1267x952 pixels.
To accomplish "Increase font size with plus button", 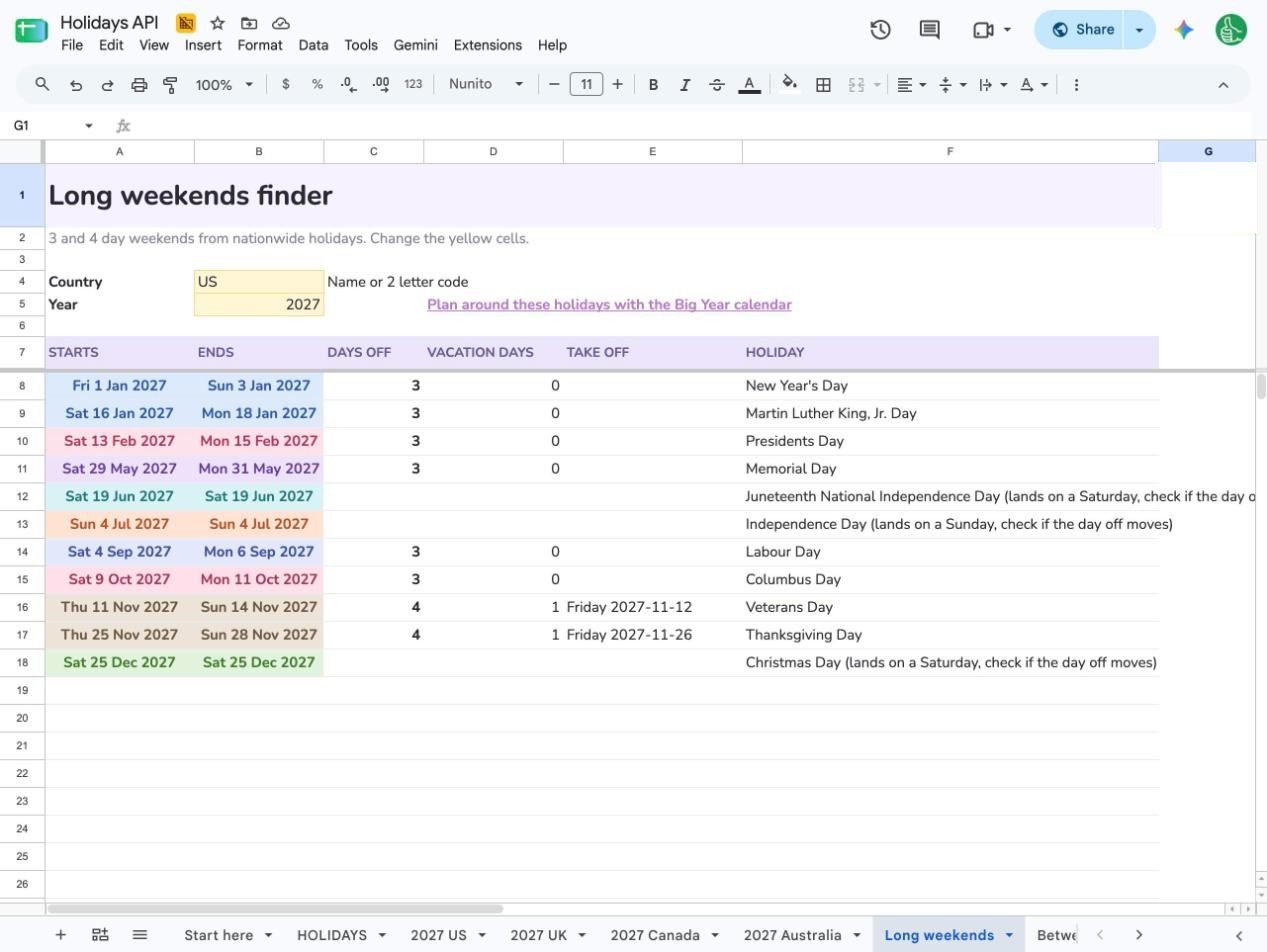I will (618, 85).
